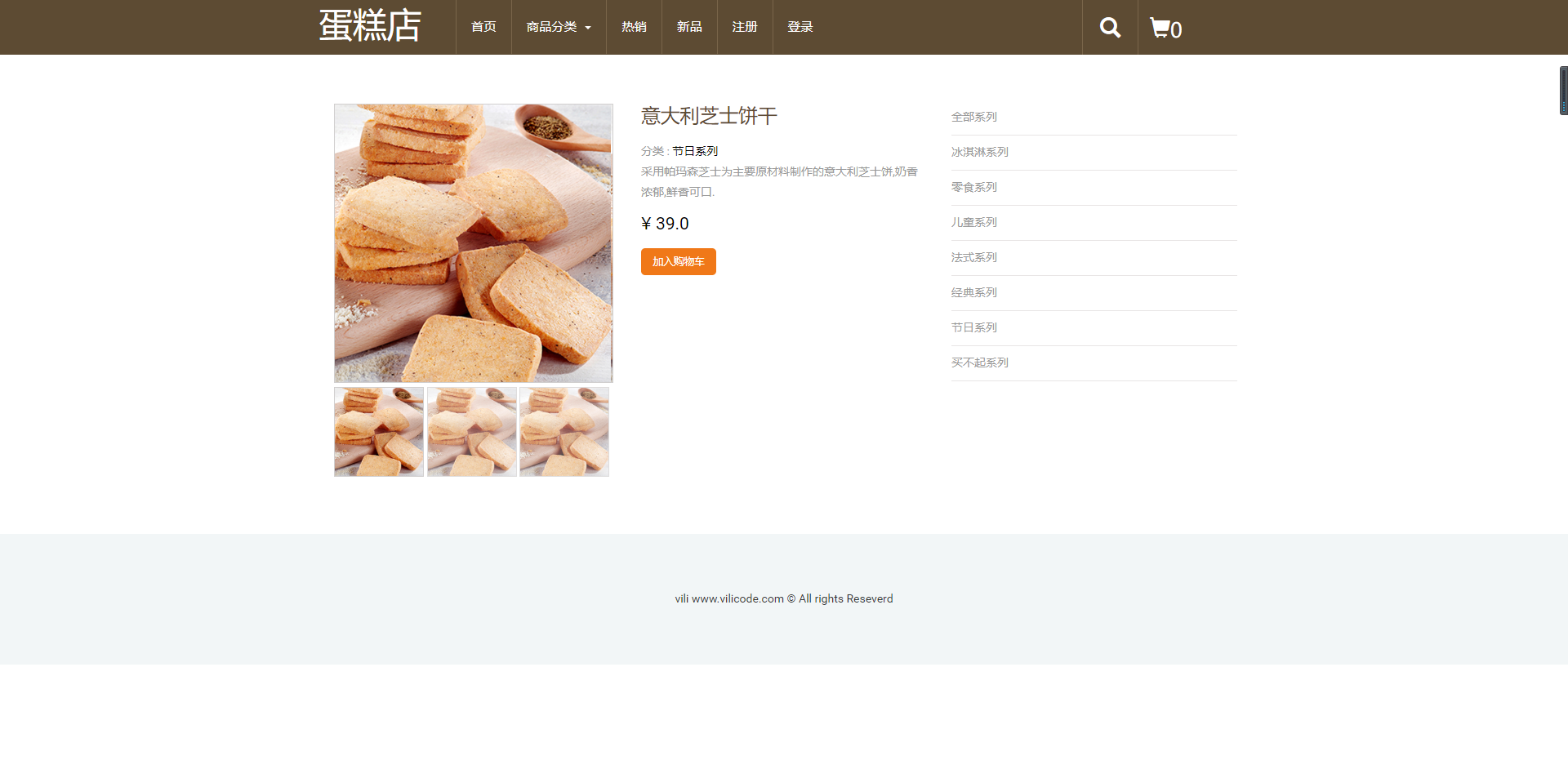The image size is (1568, 765).
Task: Click 注册 to register
Action: tap(745, 27)
